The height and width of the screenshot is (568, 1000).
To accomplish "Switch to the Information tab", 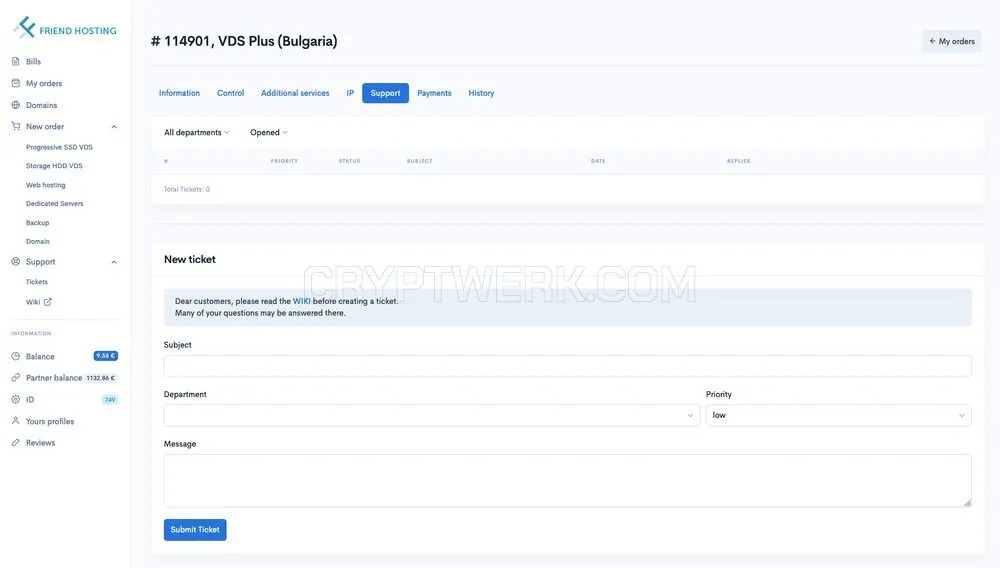I will 179,93.
